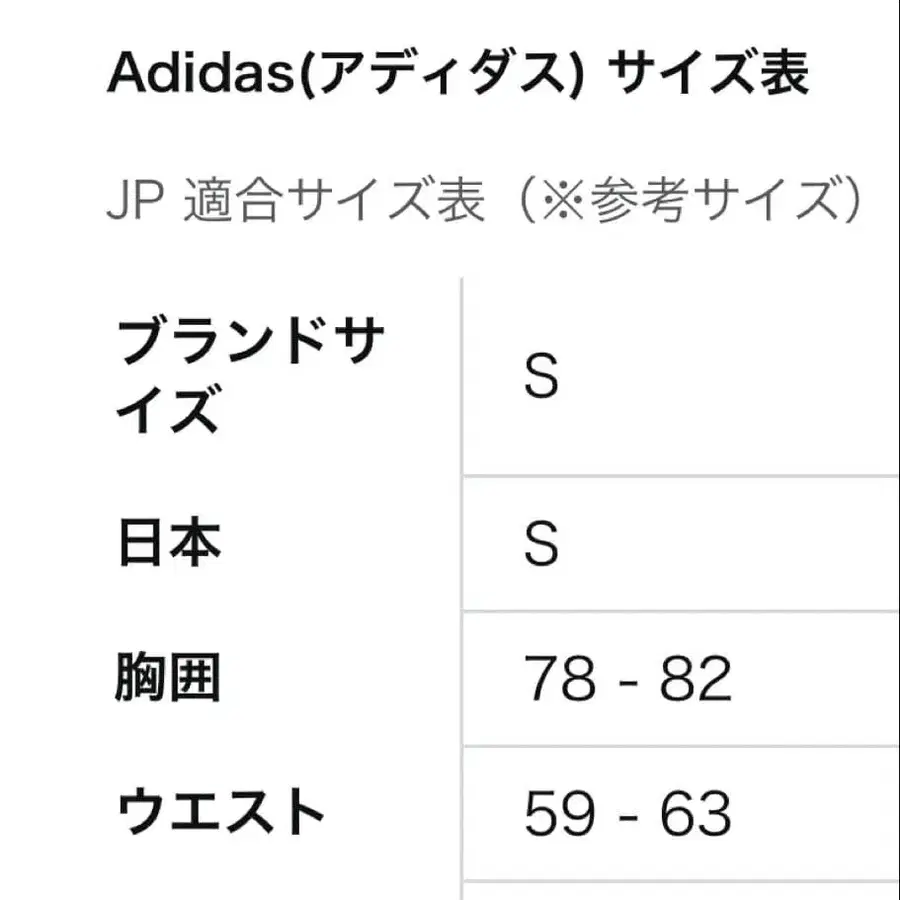Click the number 59 in ウエスト row
Viewport: 900px width, 900px height.
point(558,813)
